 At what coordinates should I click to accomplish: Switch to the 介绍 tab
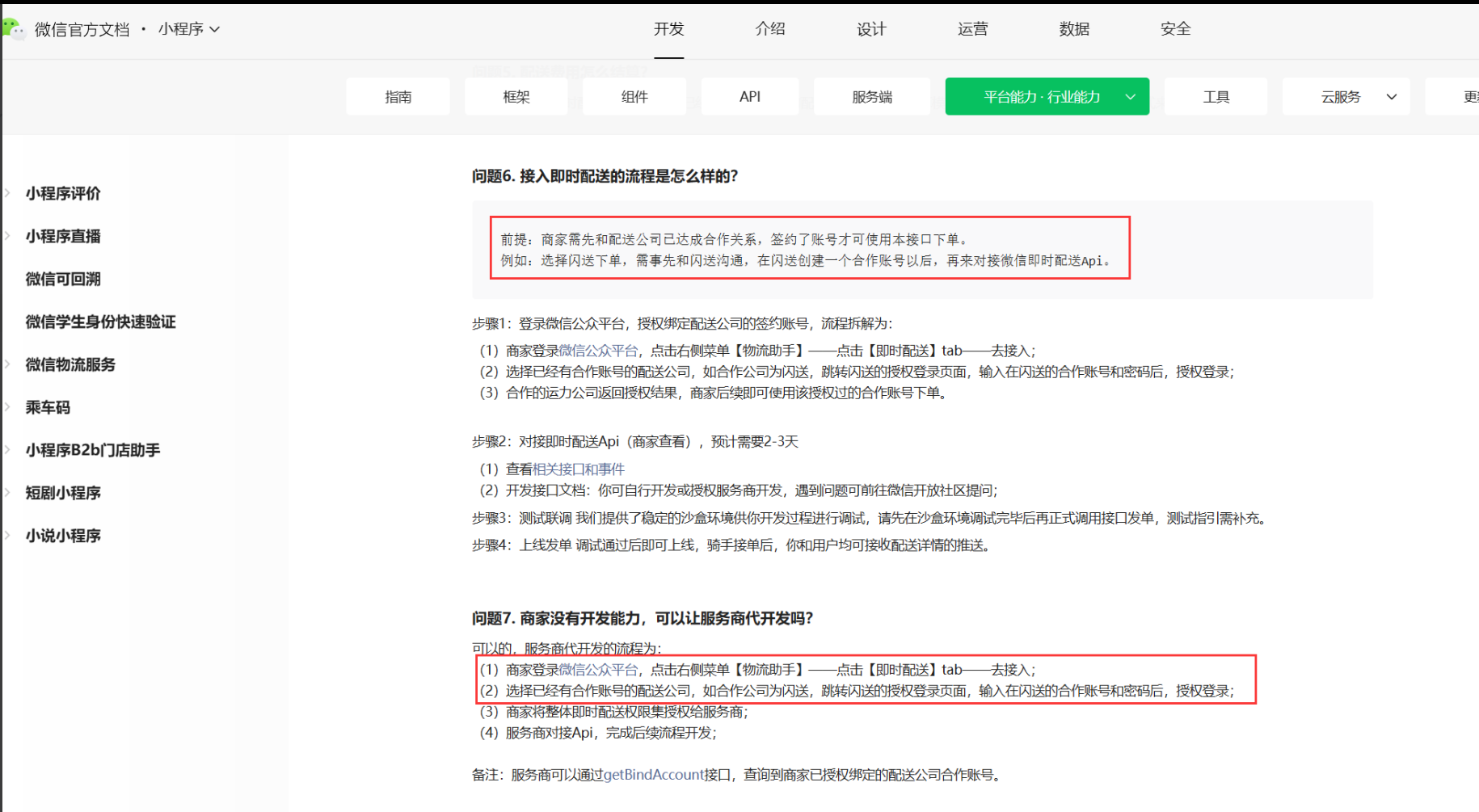[770, 29]
